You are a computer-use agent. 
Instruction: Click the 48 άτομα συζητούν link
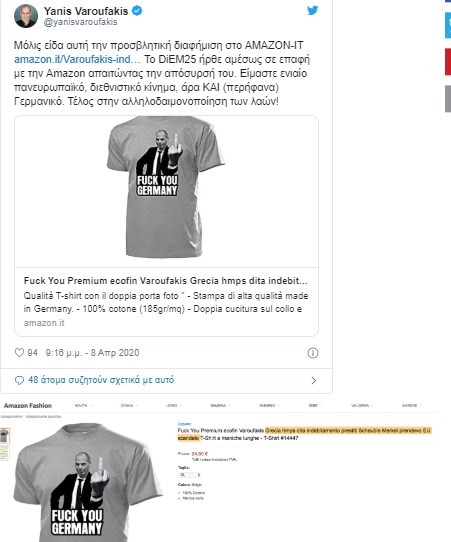click(x=101, y=380)
